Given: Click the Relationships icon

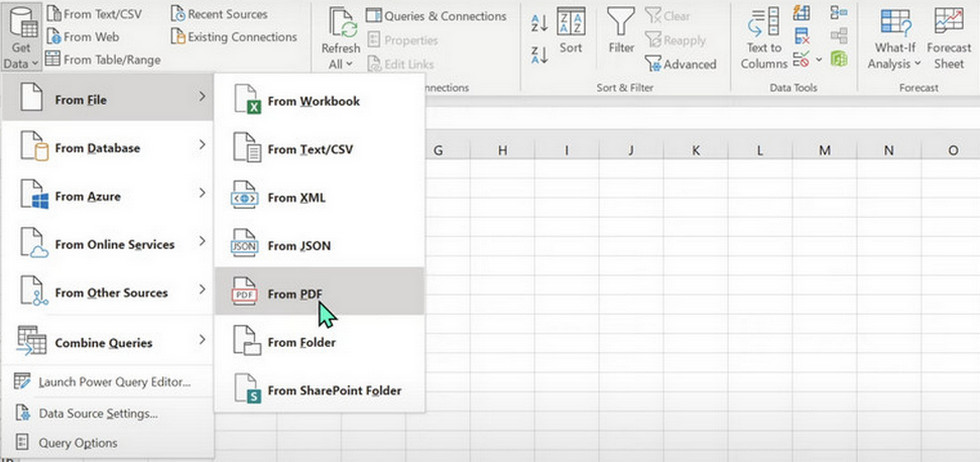Looking at the screenshot, I should click(839, 36).
